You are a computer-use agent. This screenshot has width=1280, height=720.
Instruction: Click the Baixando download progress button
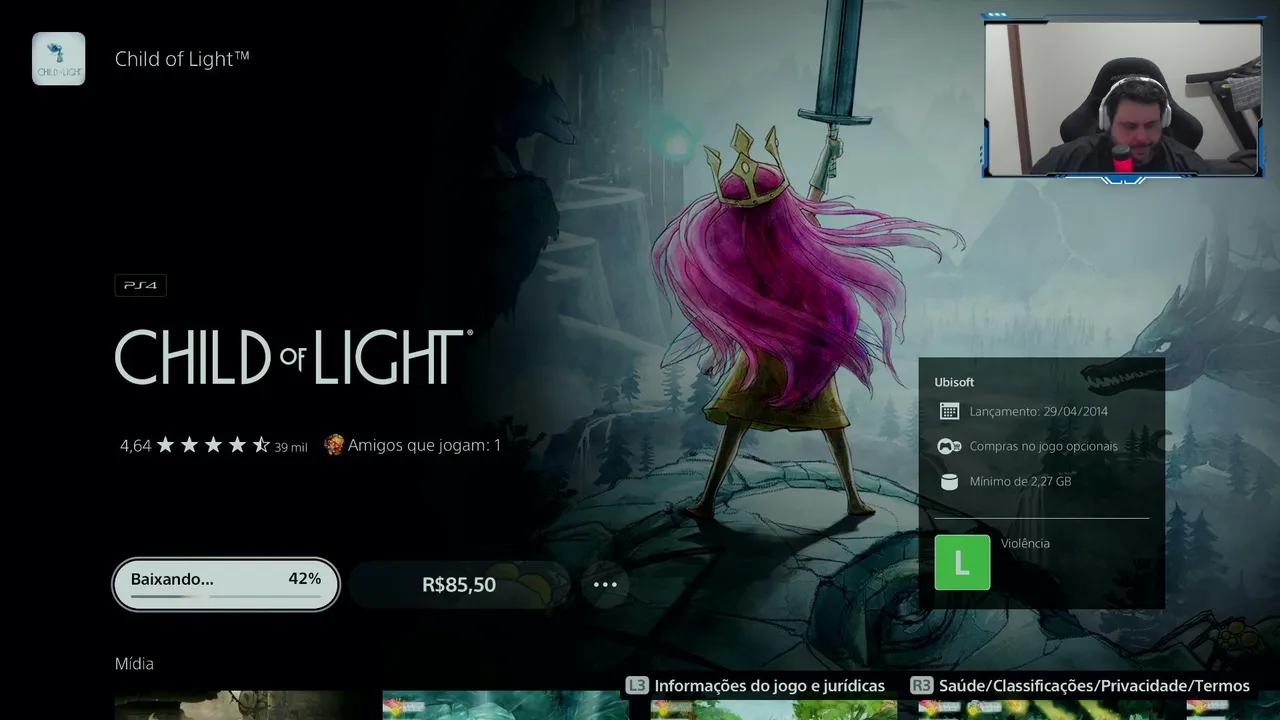(x=226, y=584)
